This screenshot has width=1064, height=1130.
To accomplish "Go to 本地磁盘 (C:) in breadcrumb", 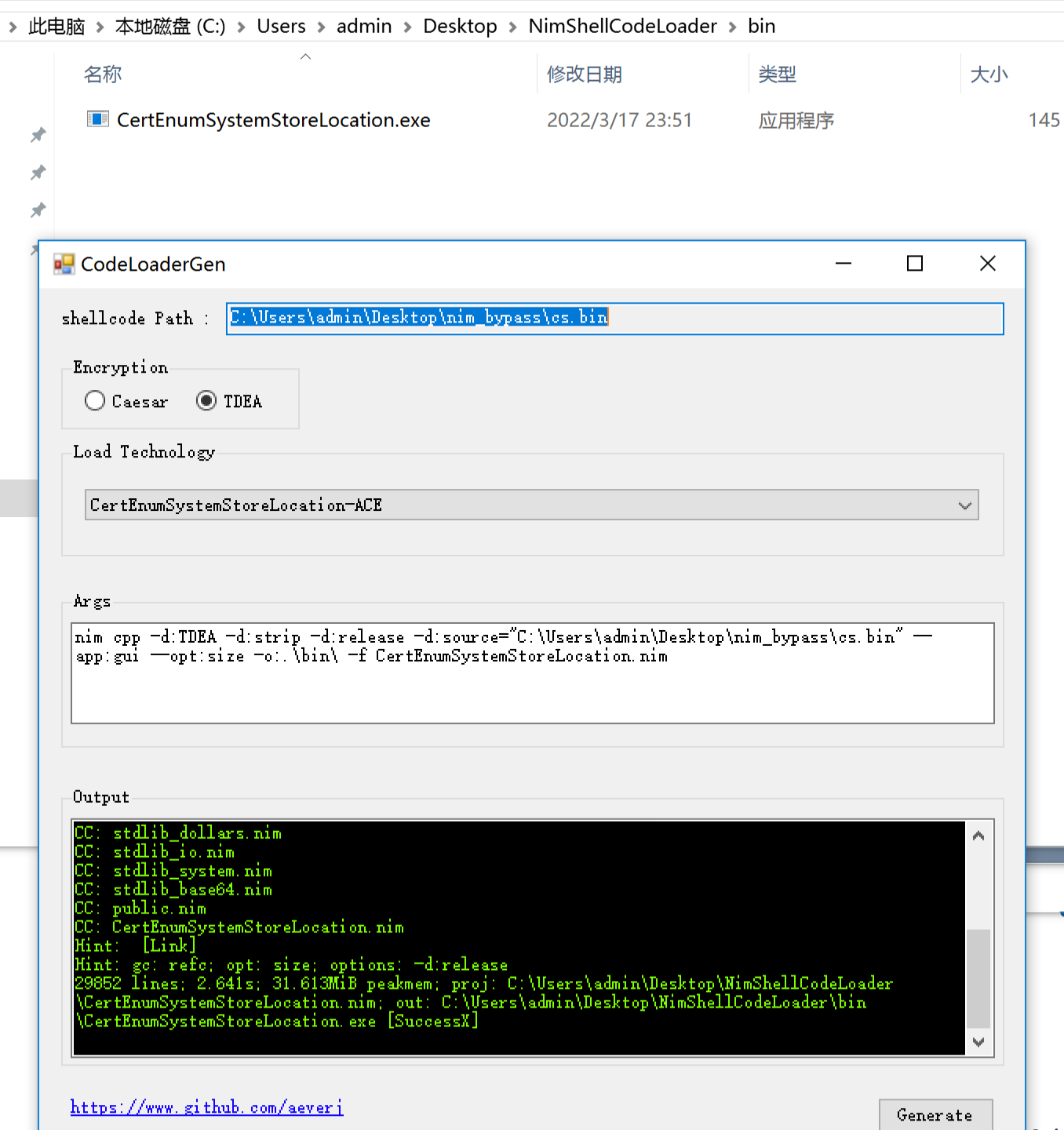I will 170,27.
